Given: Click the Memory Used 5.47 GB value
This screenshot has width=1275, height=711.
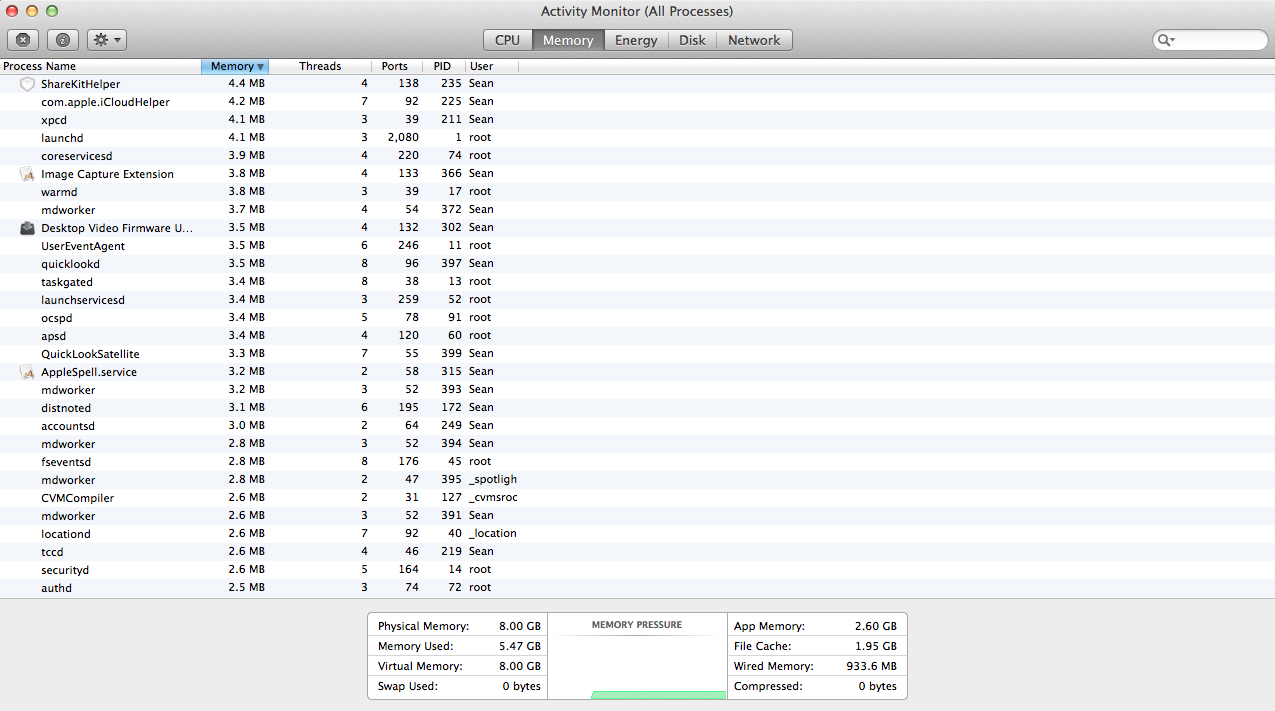Looking at the screenshot, I should tap(520, 646).
